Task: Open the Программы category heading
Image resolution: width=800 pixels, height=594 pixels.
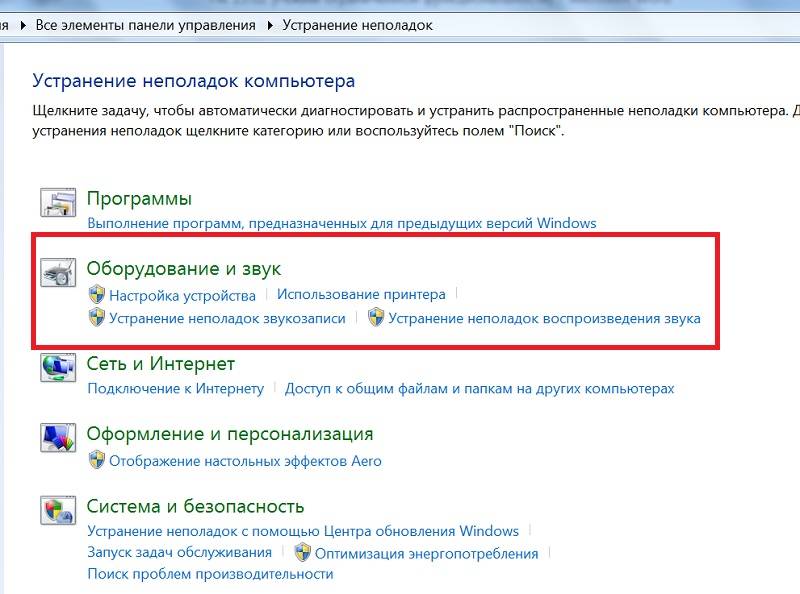Action: click(139, 199)
